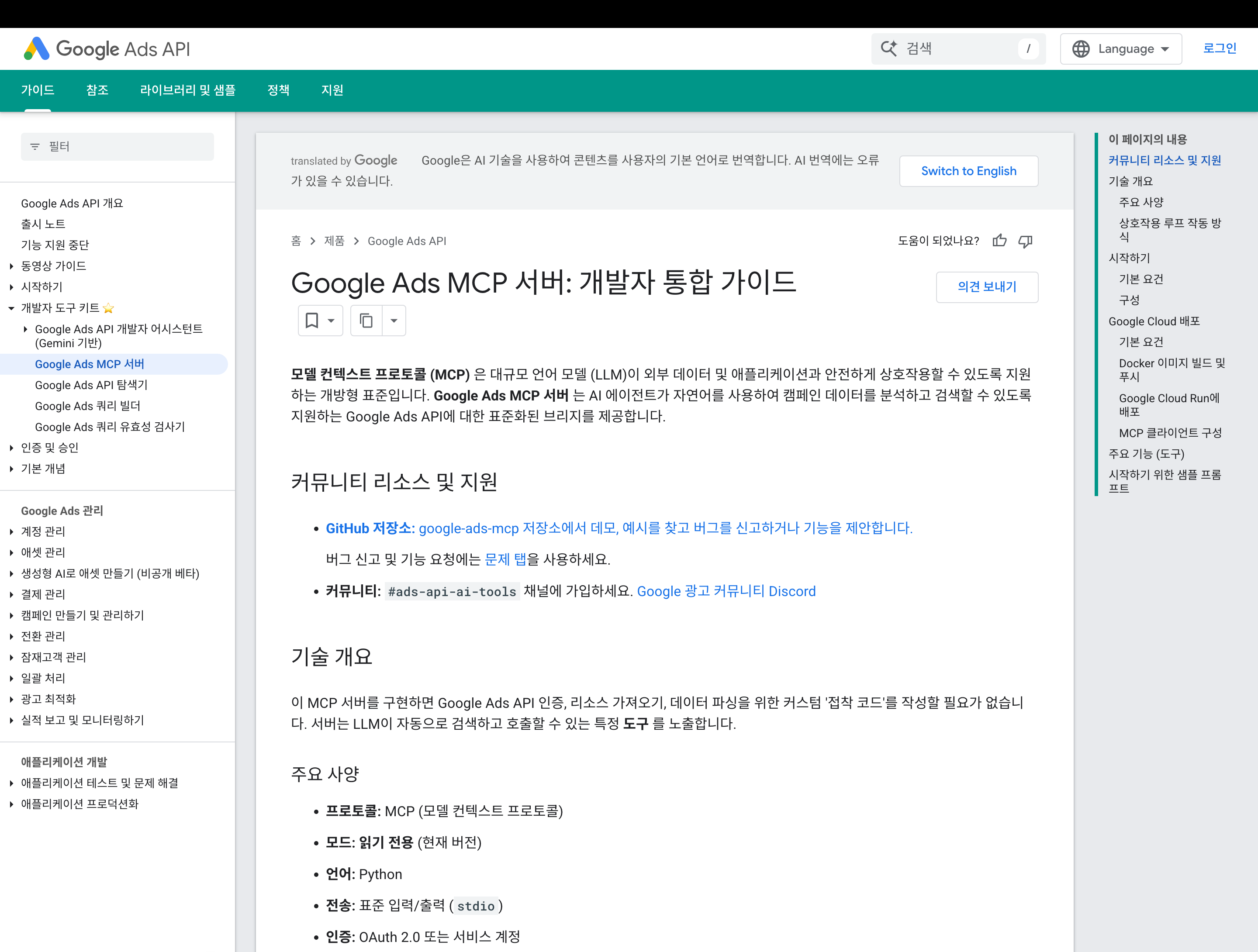Jump to 주요 사양 in page contents

pyautogui.click(x=1141, y=203)
